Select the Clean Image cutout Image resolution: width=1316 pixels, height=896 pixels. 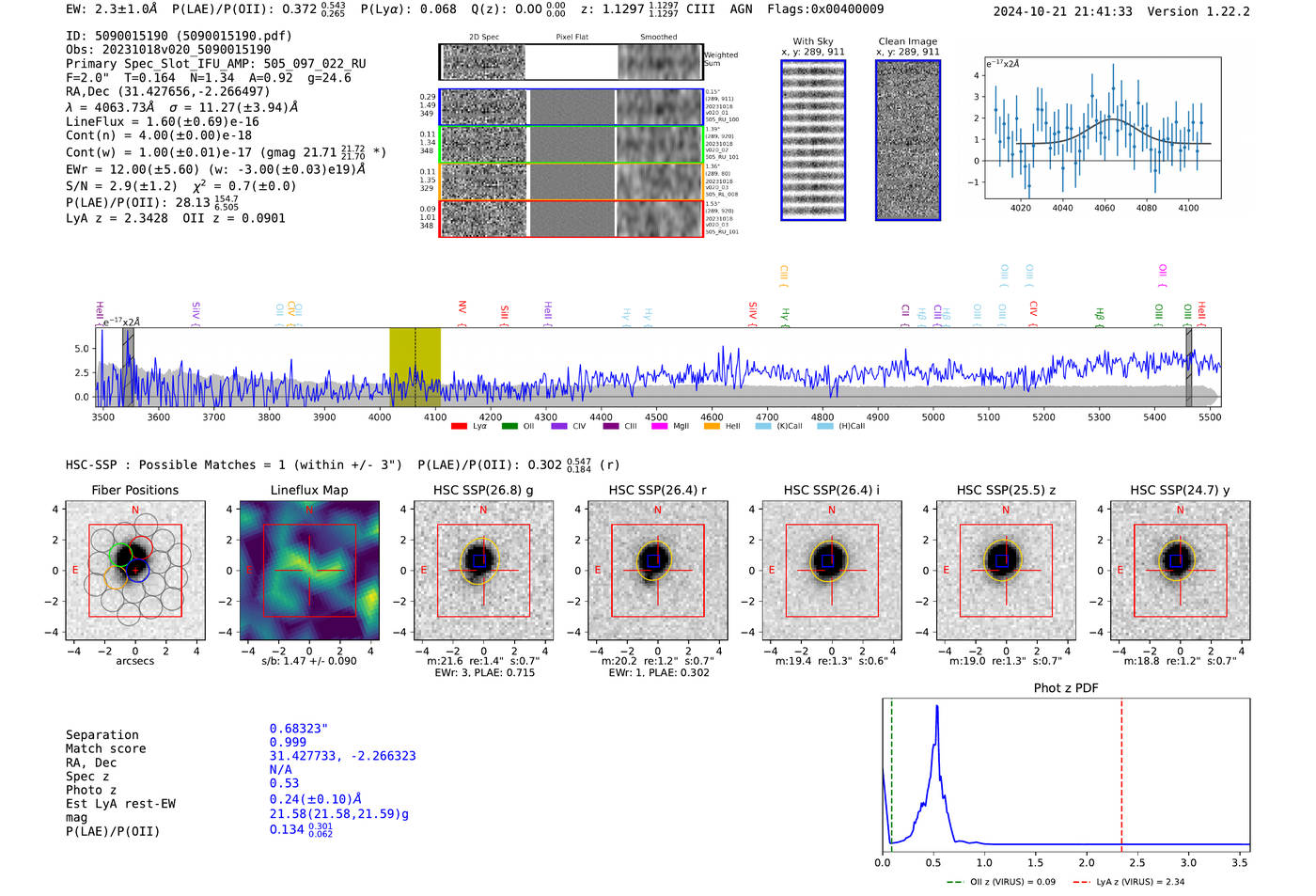(908, 140)
